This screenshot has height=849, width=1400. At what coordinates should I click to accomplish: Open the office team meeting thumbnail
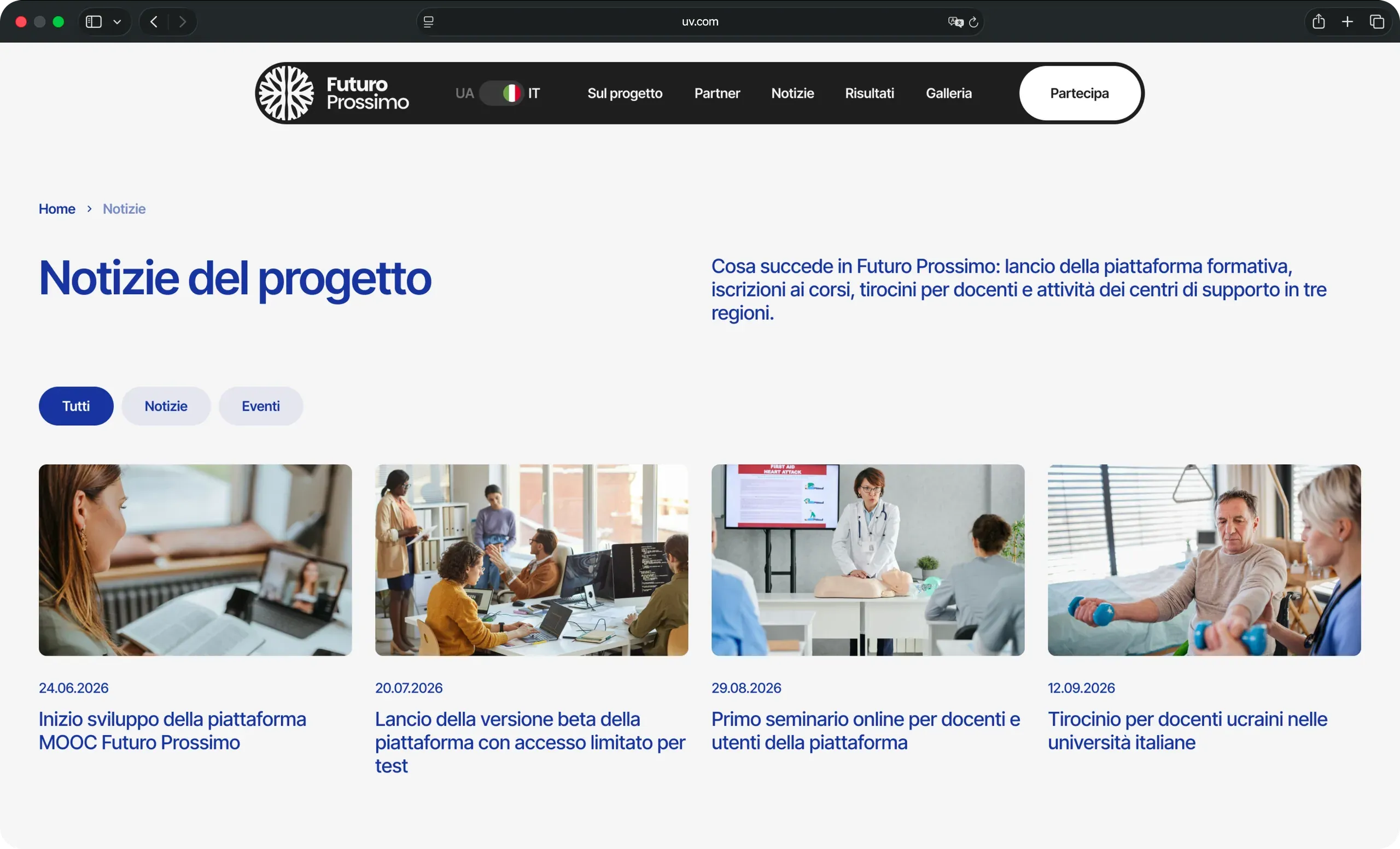tap(531, 560)
